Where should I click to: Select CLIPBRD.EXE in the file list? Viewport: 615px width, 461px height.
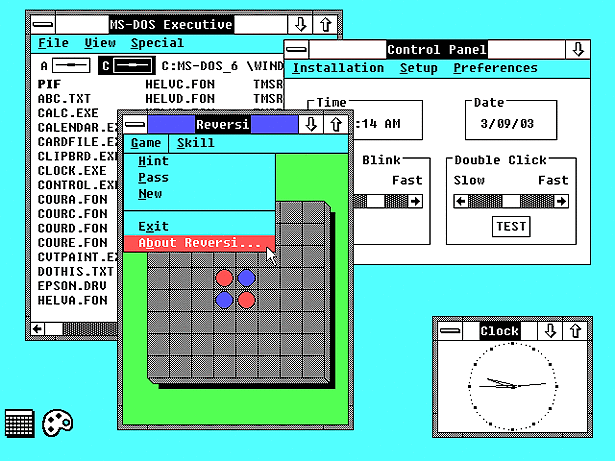point(77,156)
